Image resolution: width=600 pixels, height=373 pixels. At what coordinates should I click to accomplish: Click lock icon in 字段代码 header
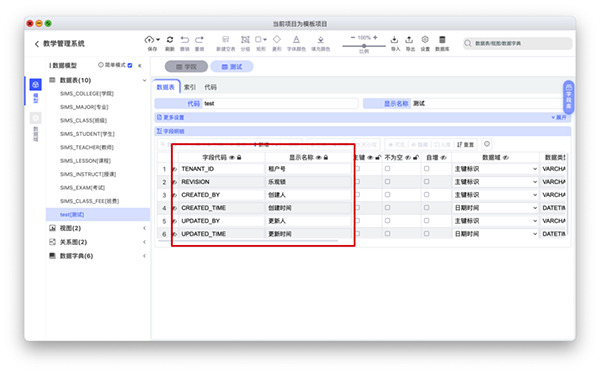(x=239, y=158)
